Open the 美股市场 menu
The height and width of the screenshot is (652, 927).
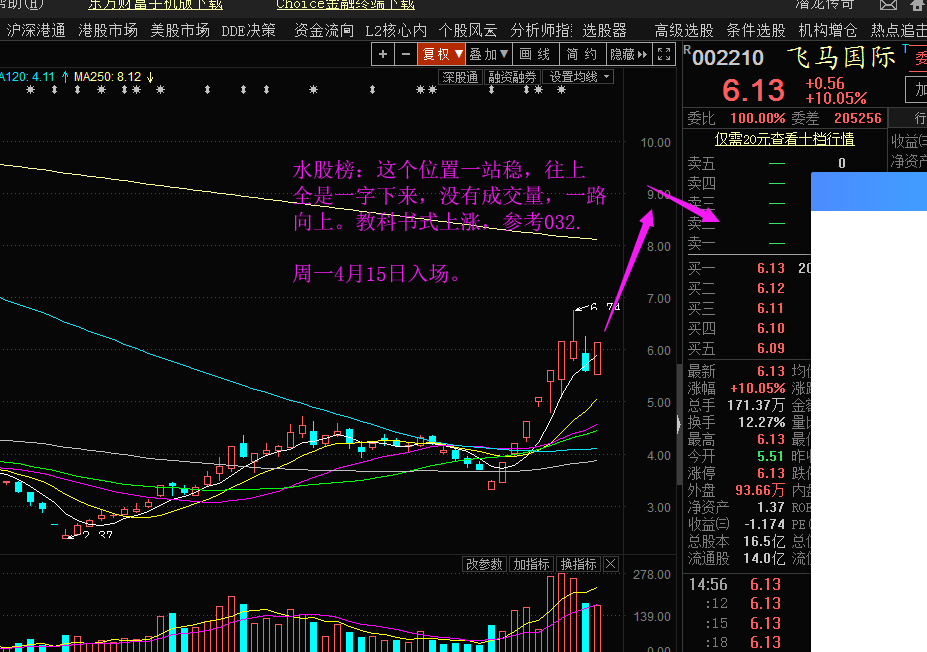pyautogui.click(x=180, y=31)
